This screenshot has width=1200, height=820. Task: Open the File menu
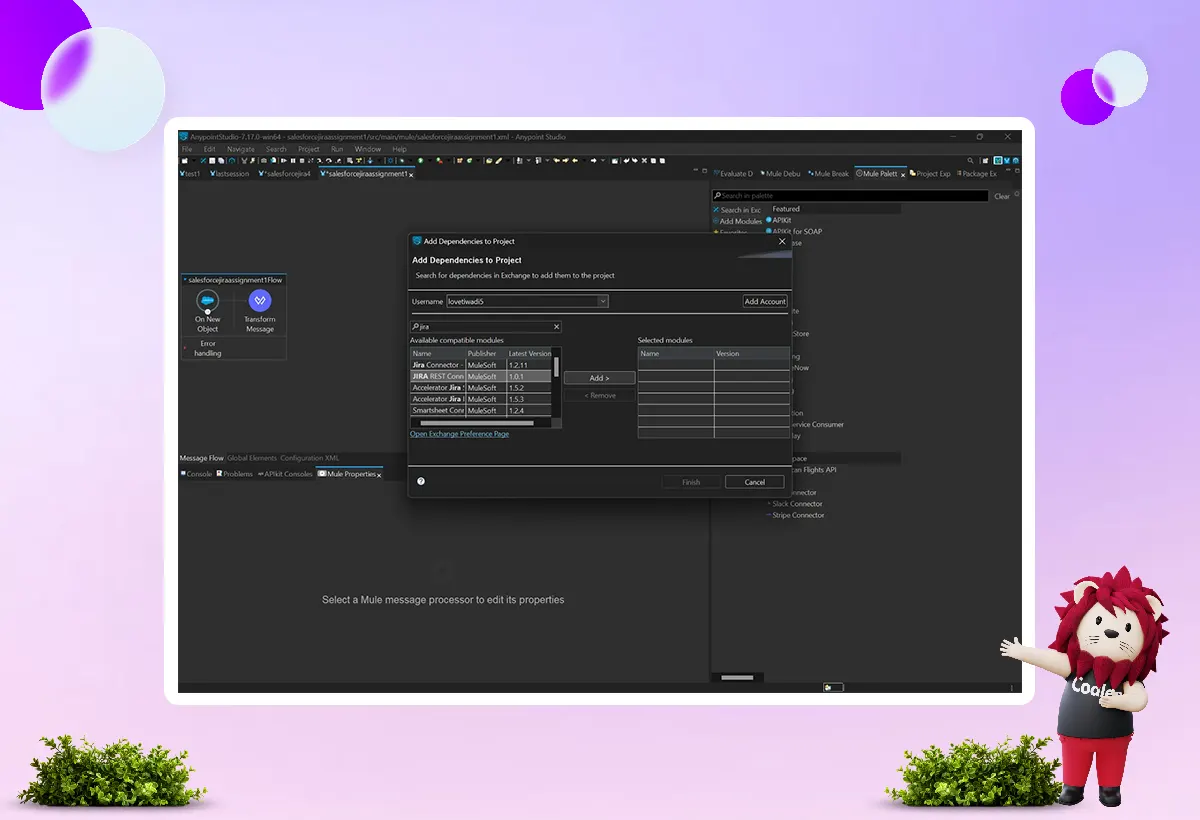[x=187, y=149]
